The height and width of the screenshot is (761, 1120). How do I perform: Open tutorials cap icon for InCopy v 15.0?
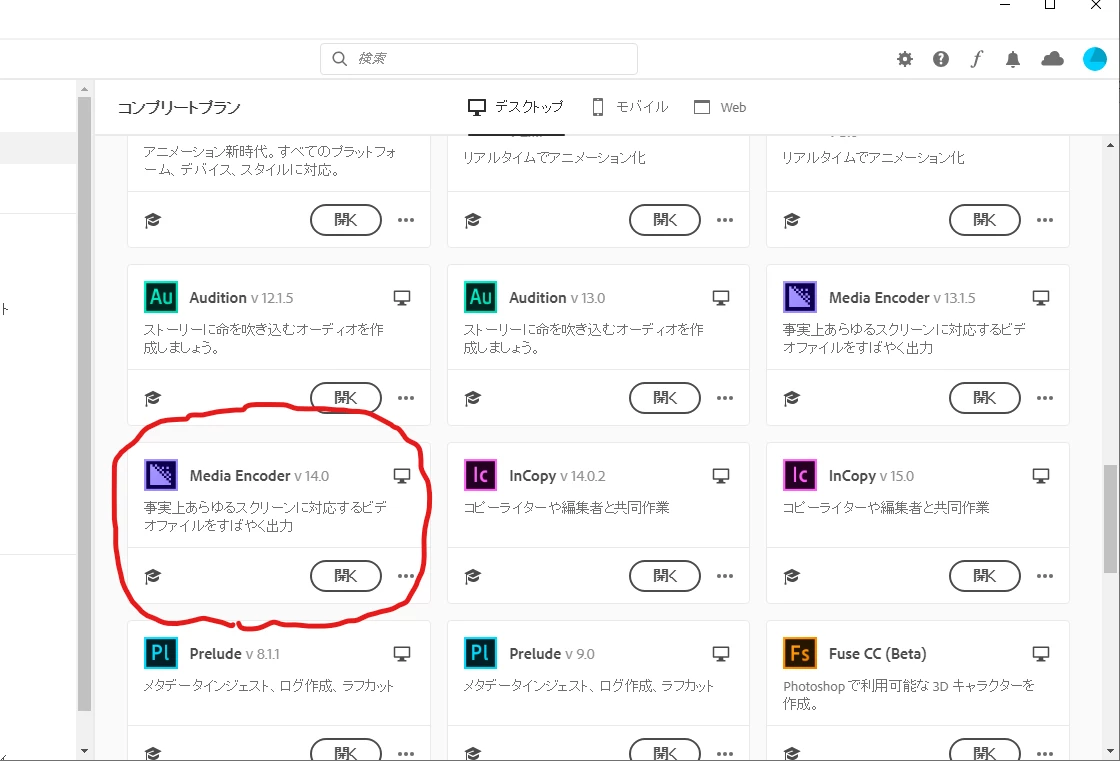(x=791, y=576)
